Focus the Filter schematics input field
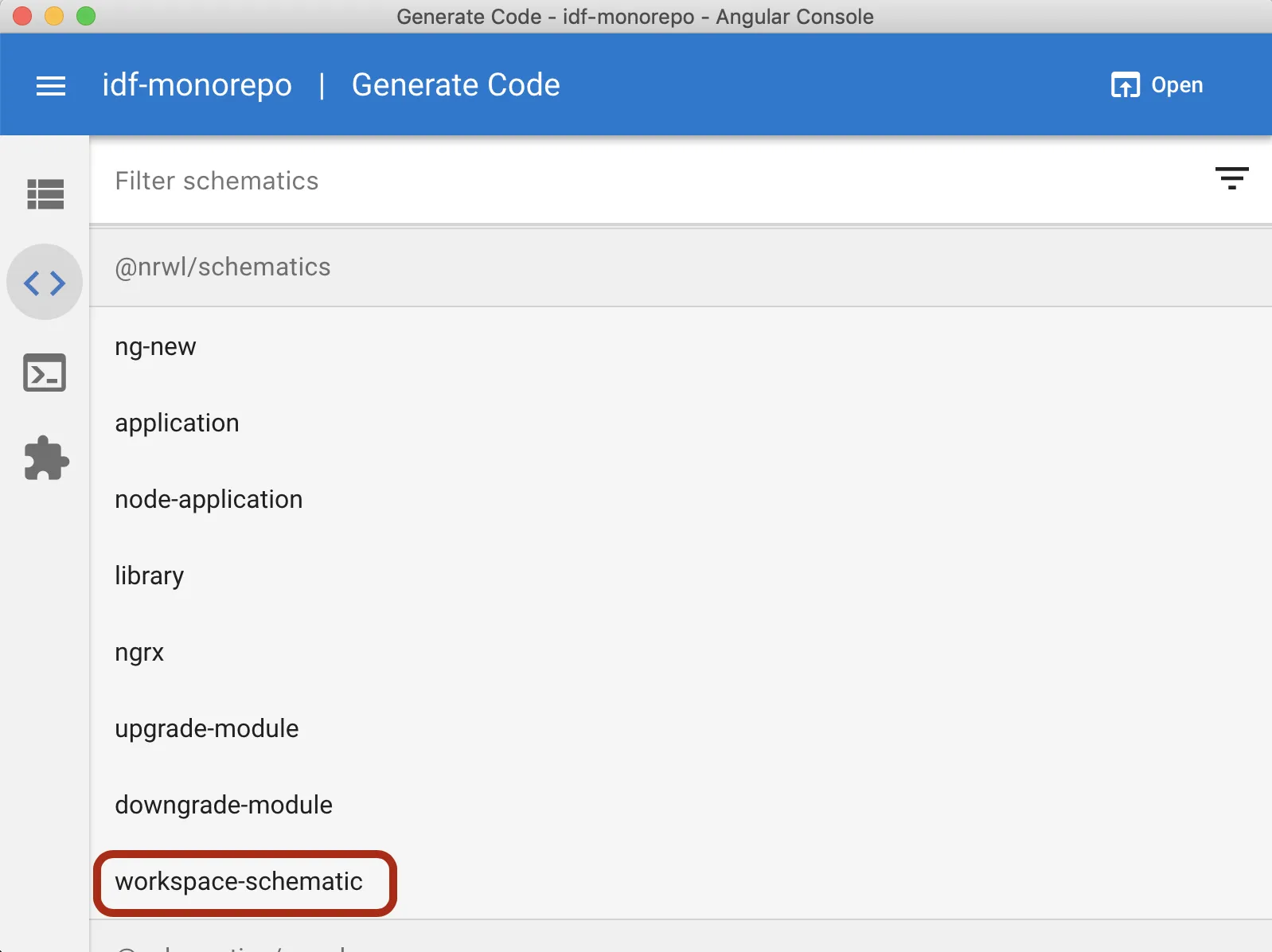 [637, 181]
